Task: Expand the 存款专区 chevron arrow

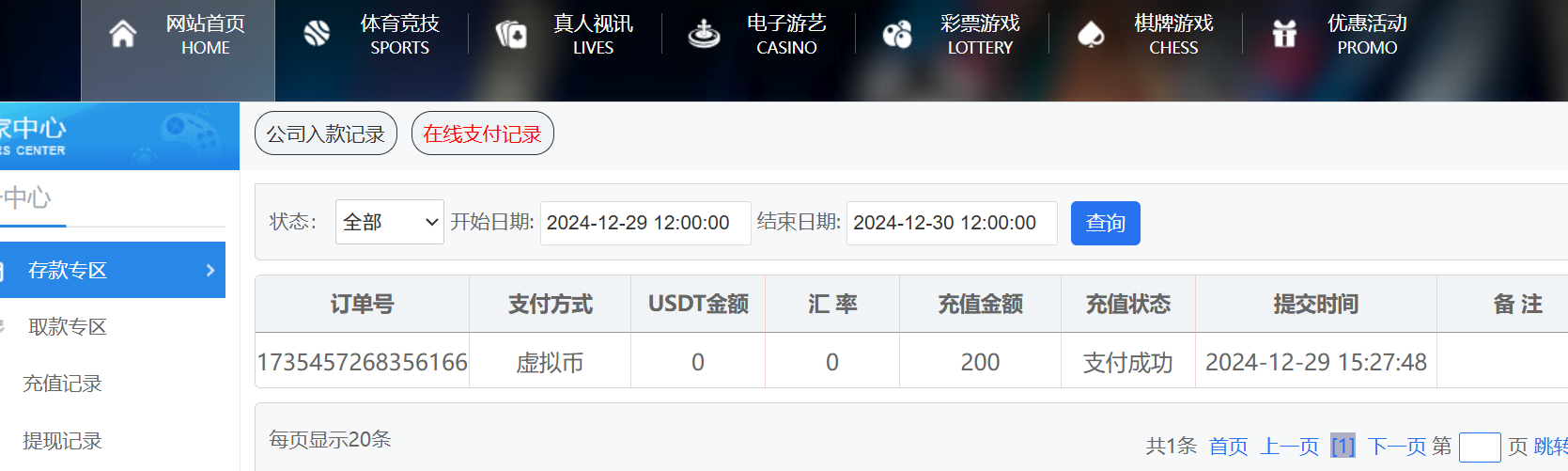Action: pos(210,270)
